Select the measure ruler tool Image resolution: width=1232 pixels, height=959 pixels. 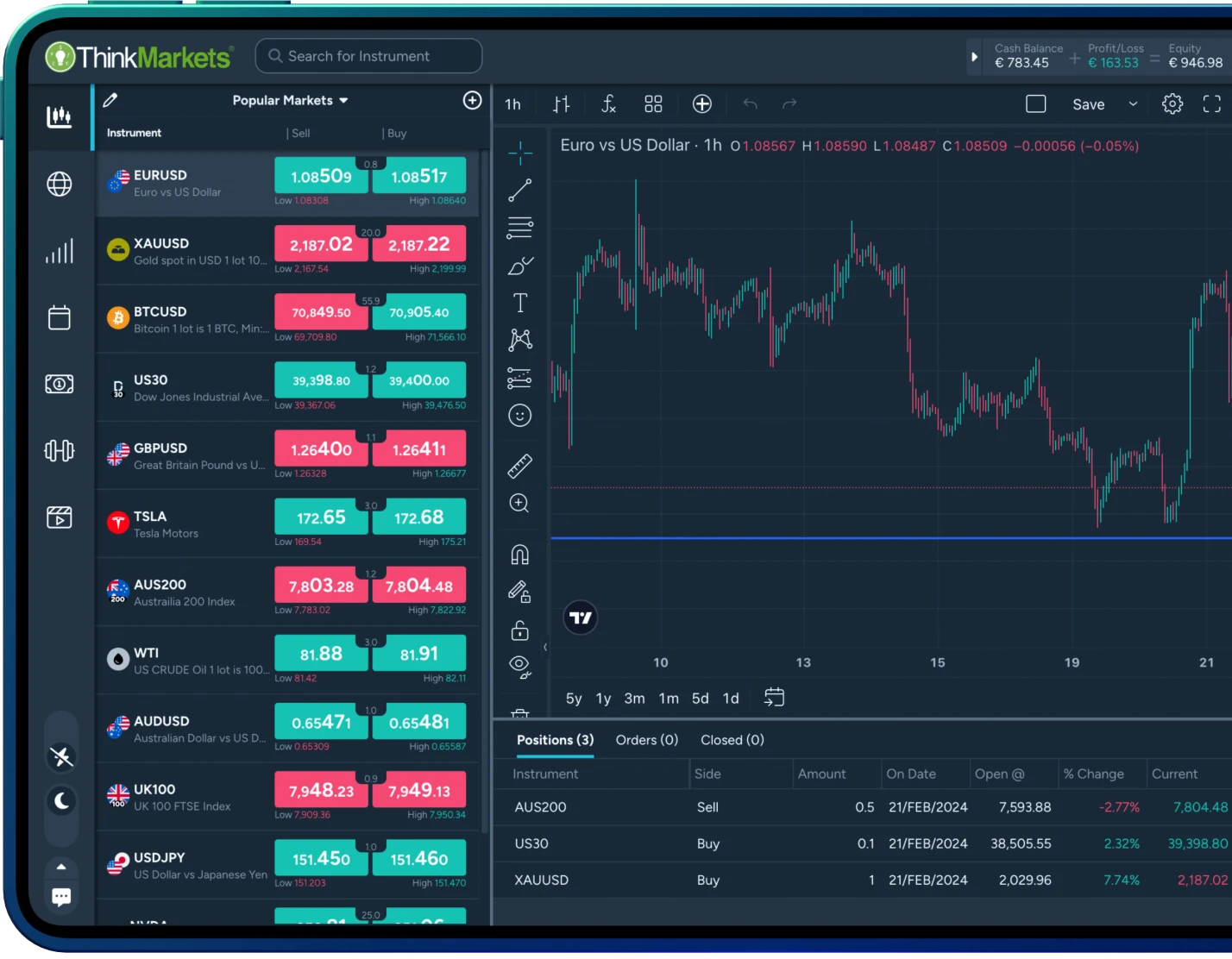click(519, 464)
